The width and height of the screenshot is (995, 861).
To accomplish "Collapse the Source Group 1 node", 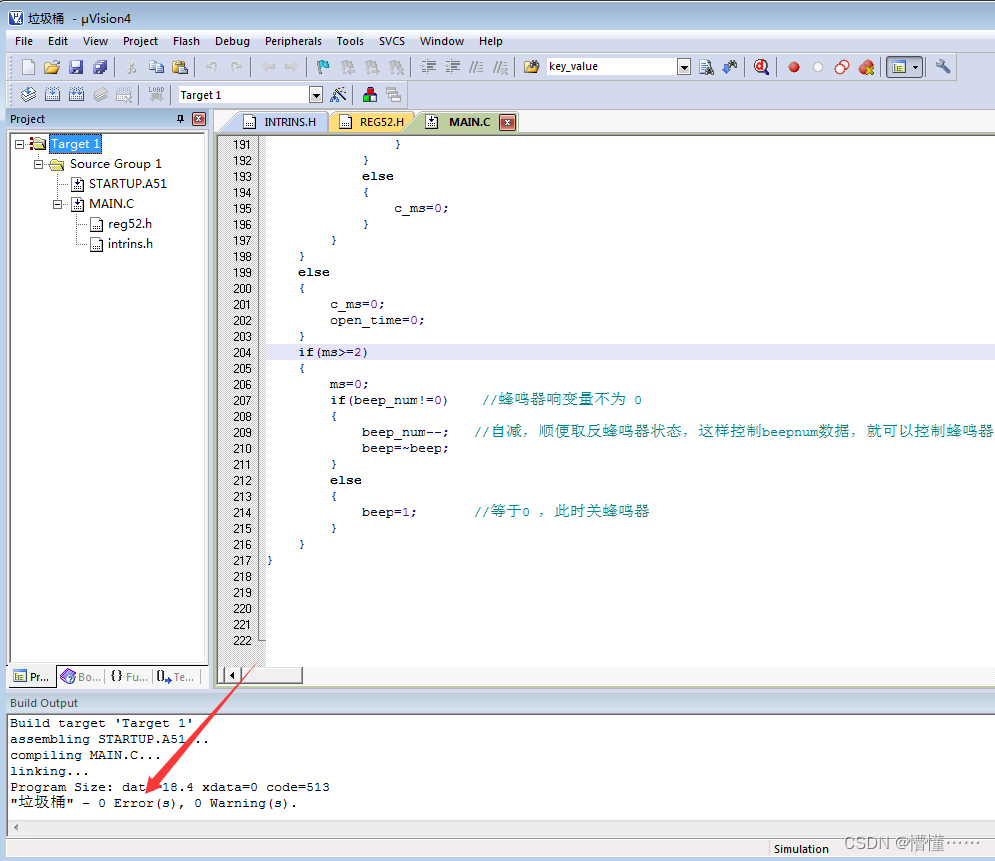I will (x=38, y=164).
